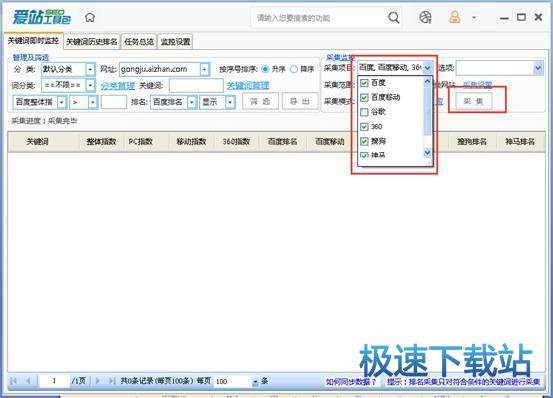Switch to 关键词历史排名 tab
553x398 pixels.
pos(92,42)
